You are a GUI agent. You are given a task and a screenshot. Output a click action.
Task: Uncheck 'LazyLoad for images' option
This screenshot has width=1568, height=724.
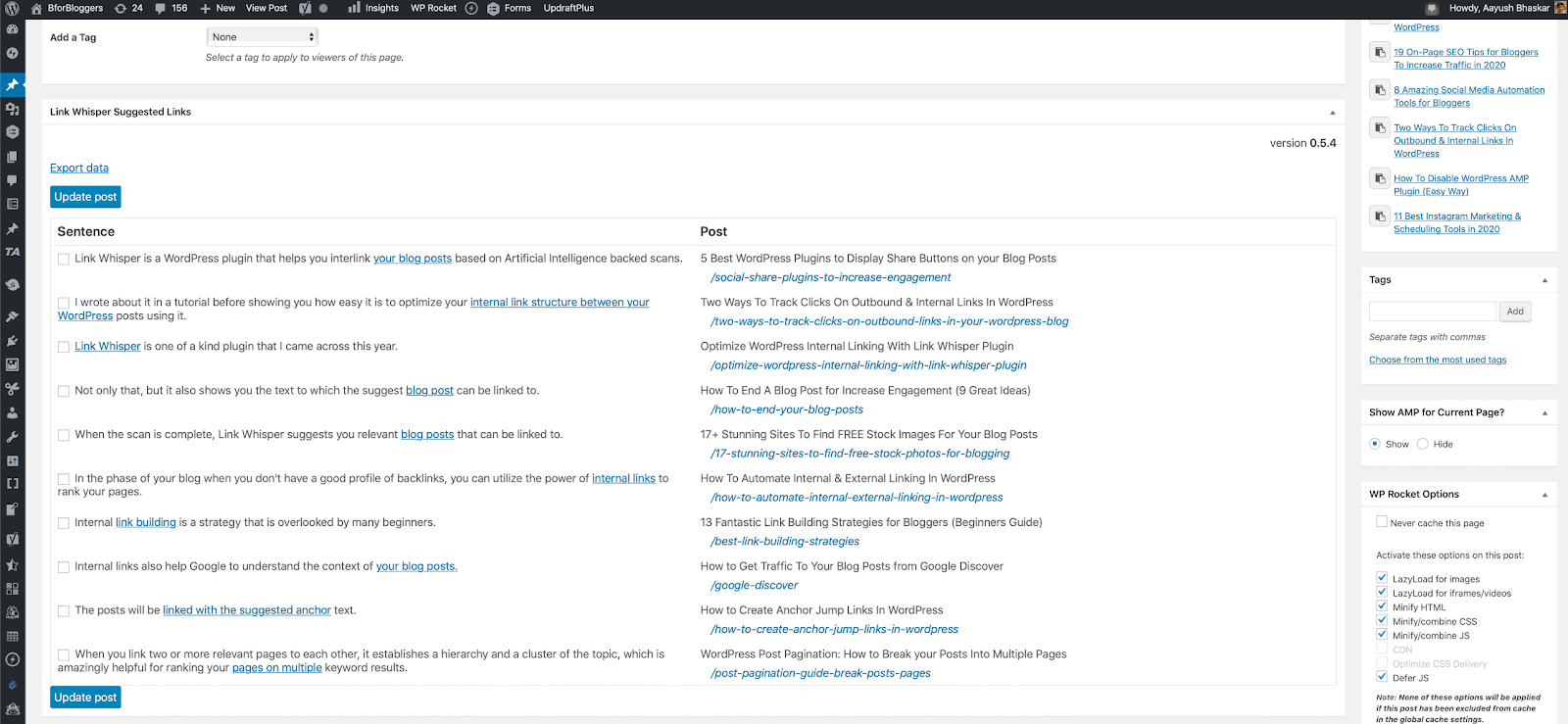coord(1382,578)
